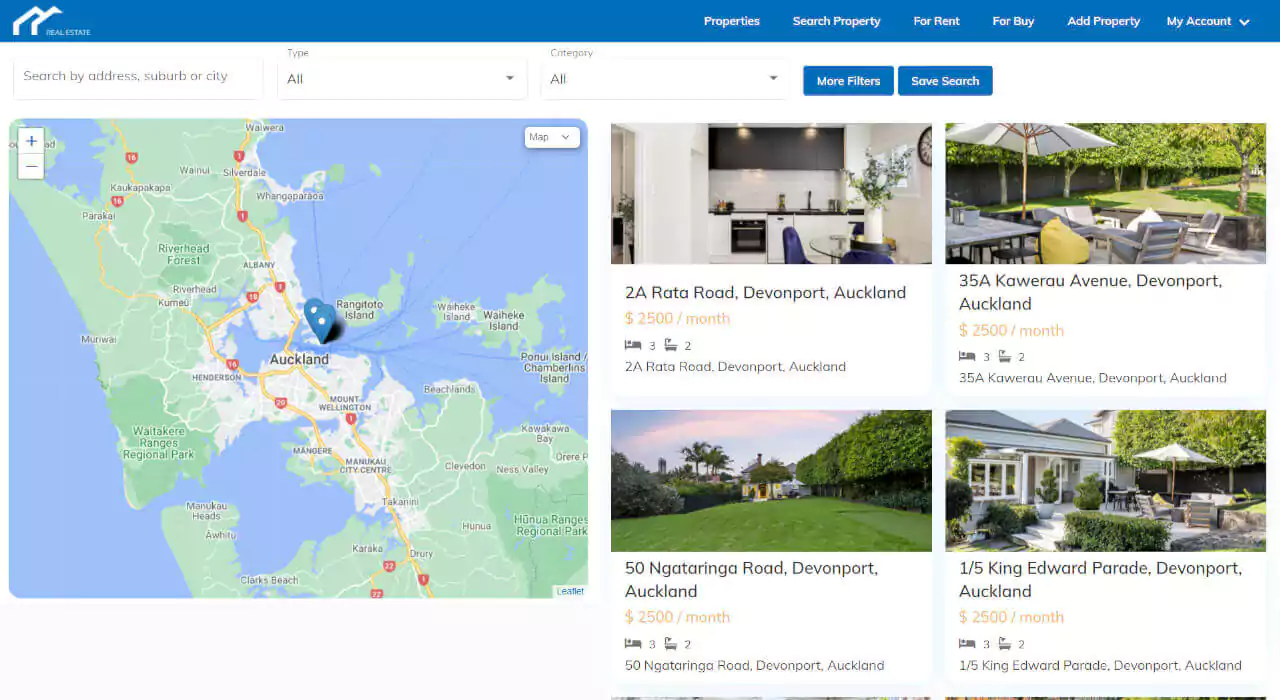Click the Auckland city label on the map

point(299,360)
